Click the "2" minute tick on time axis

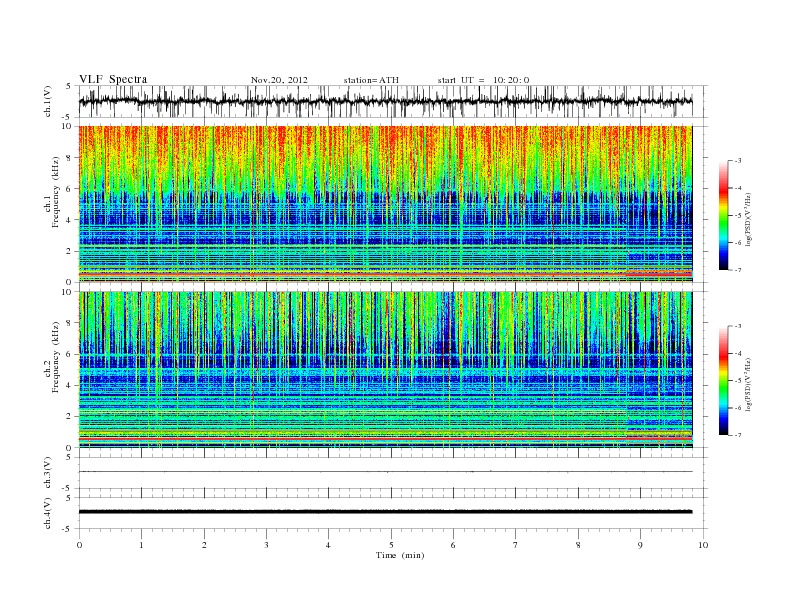click(204, 545)
